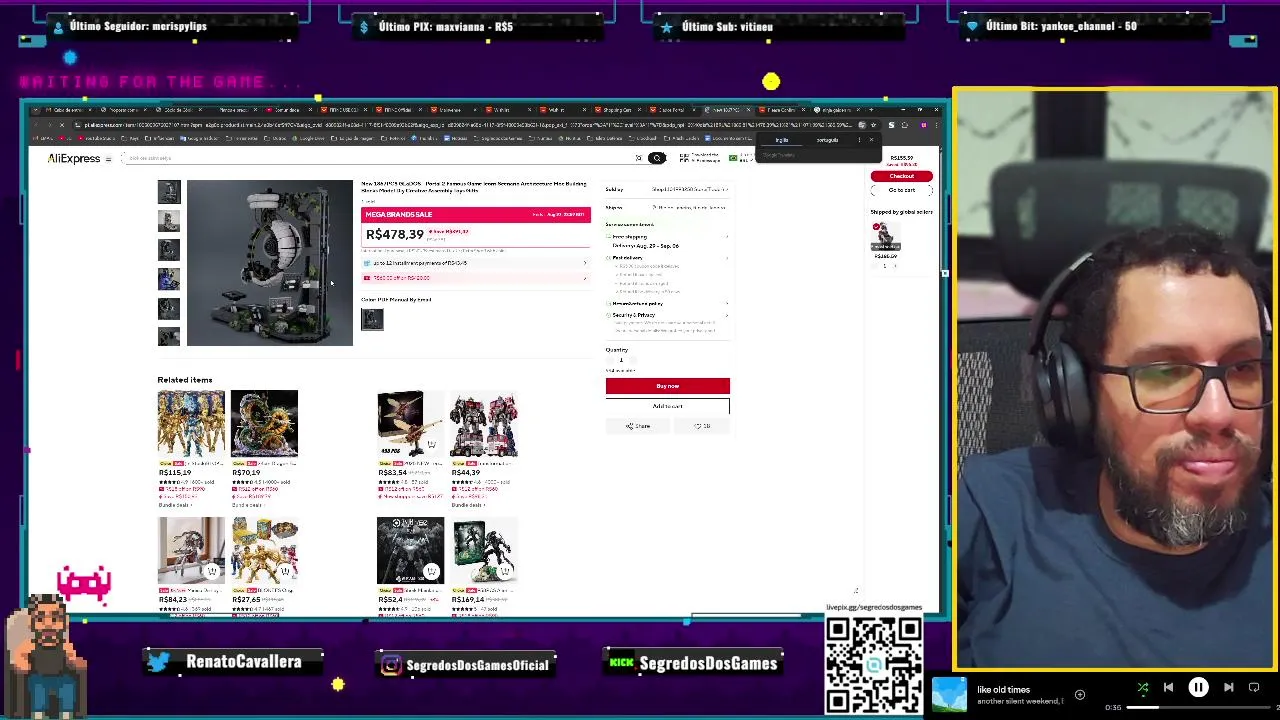
Task: Open the main Portal model product image
Action: click(x=270, y=263)
